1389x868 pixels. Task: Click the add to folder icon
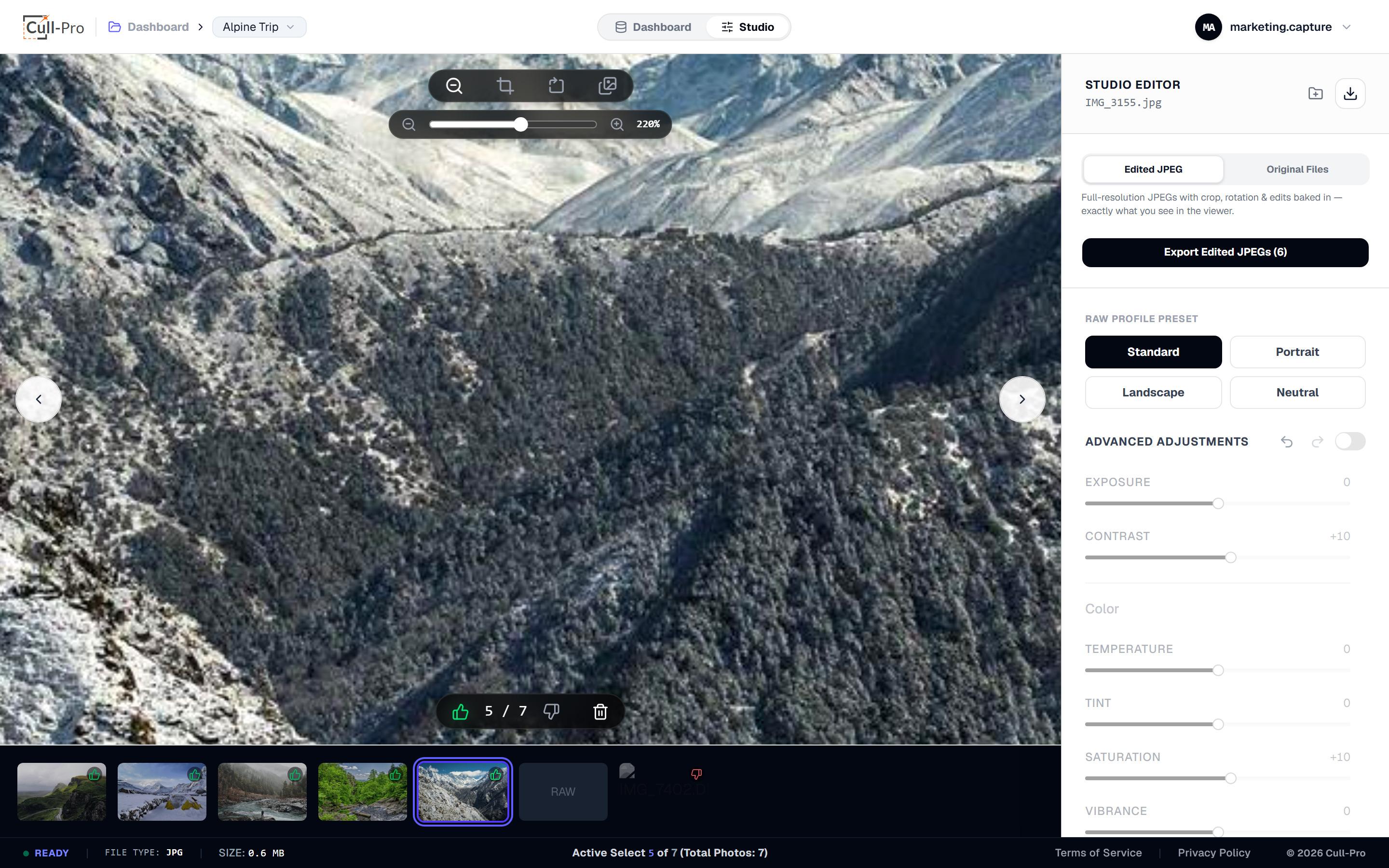pos(1316,94)
